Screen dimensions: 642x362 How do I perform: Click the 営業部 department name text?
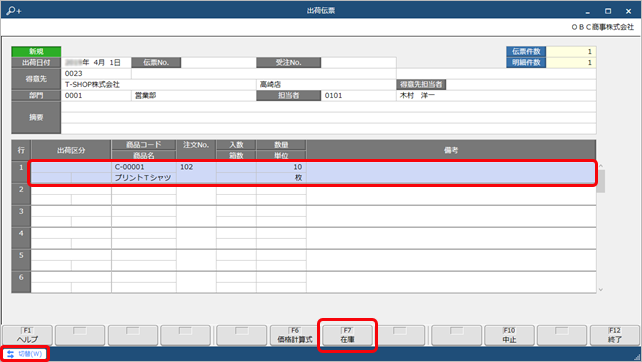point(145,95)
